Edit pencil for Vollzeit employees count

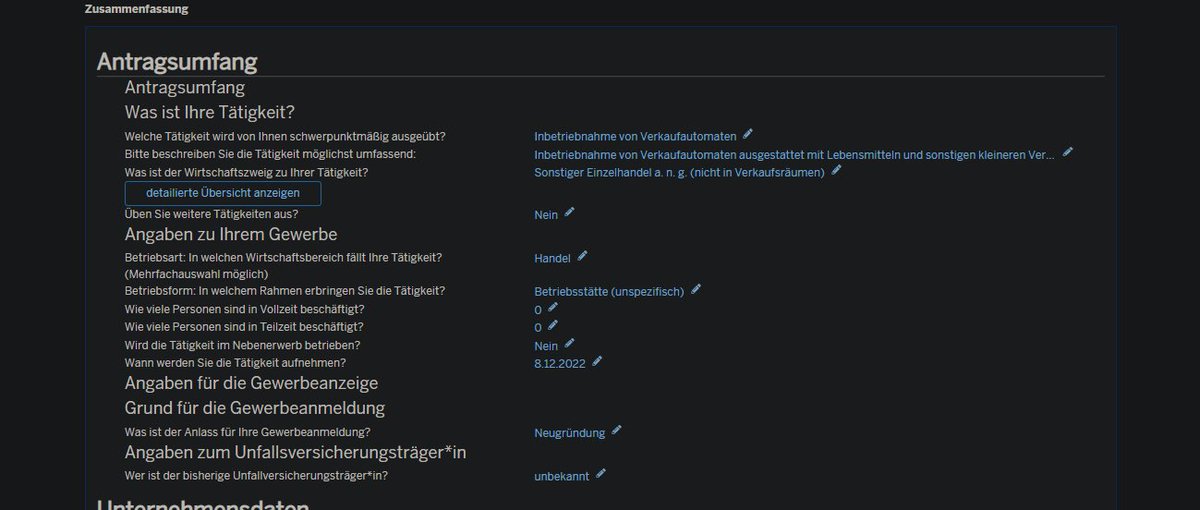point(553,307)
